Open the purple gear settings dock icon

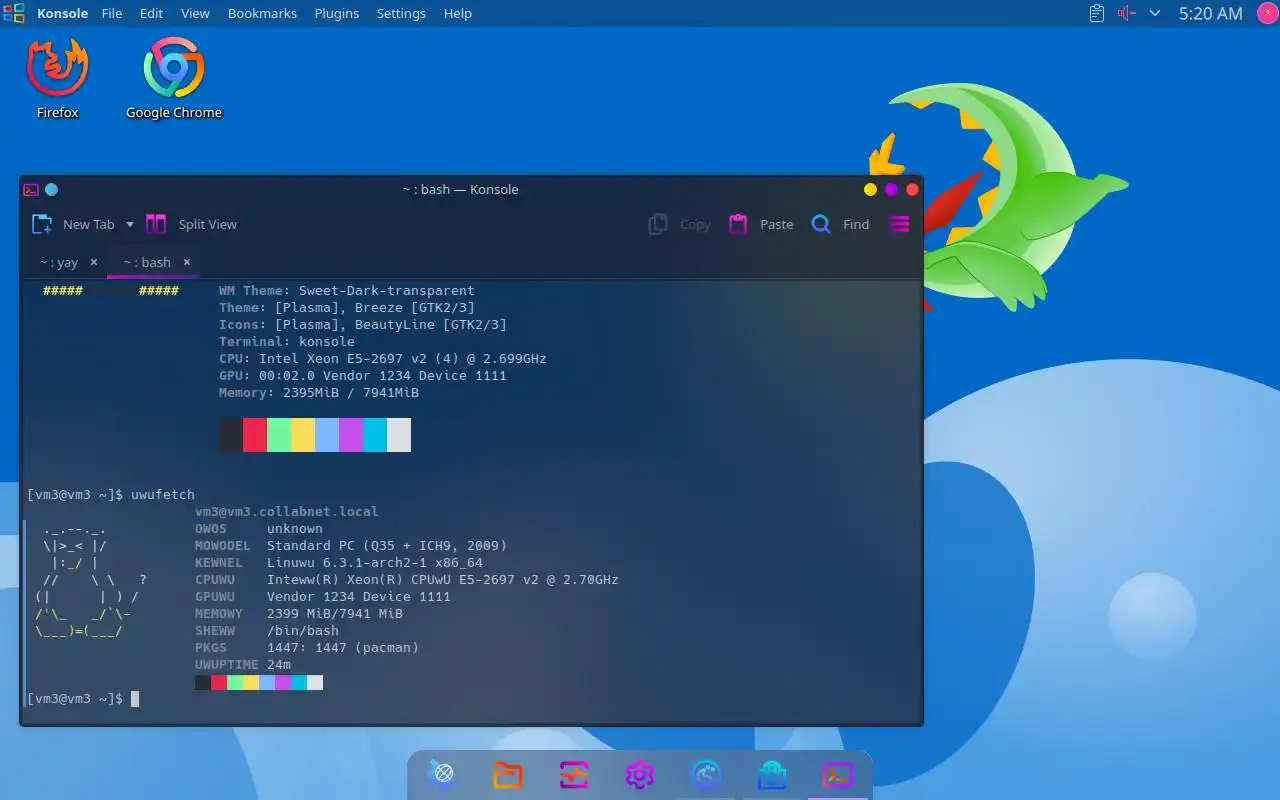(640, 774)
